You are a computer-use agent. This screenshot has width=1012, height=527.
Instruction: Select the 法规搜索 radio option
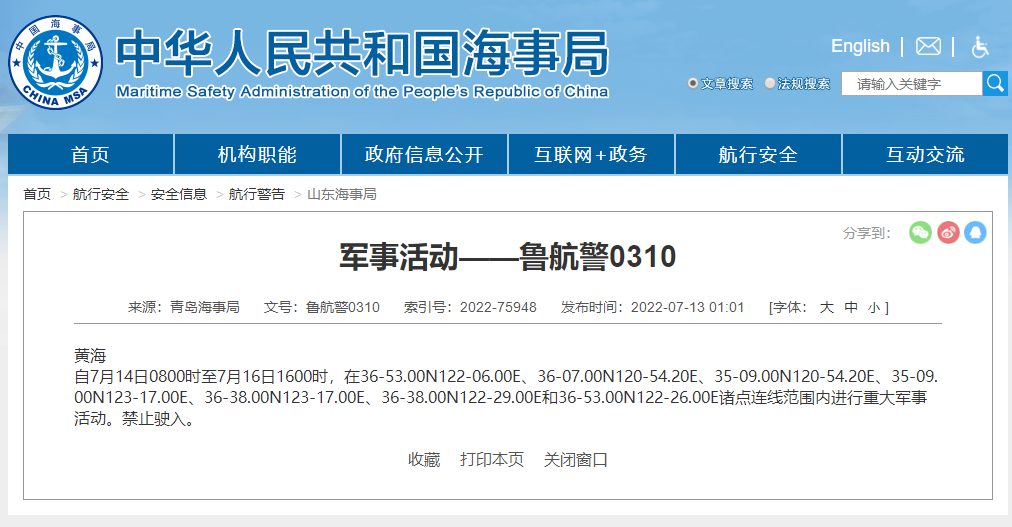769,83
